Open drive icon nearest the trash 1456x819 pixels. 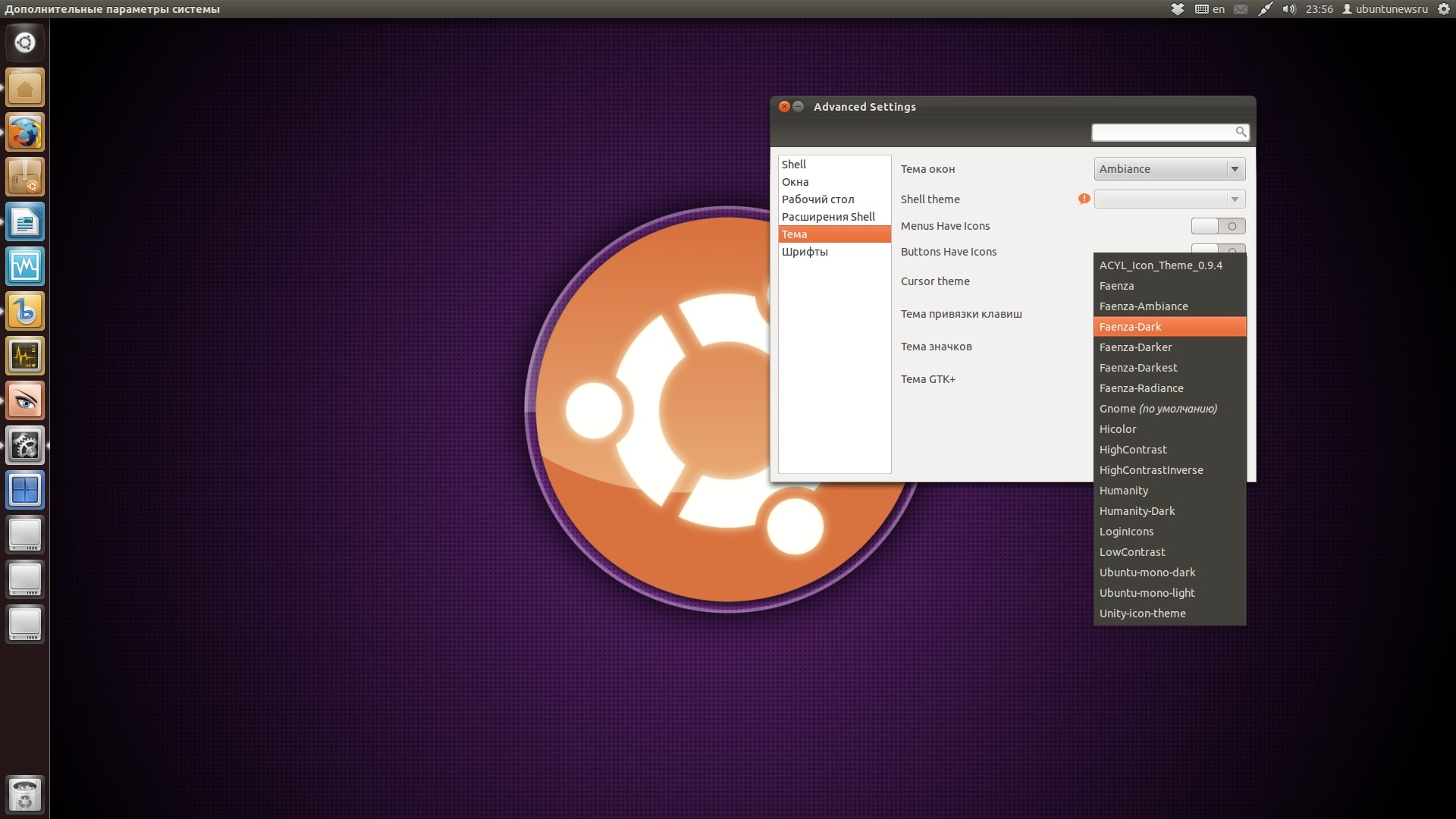pyautogui.click(x=25, y=625)
